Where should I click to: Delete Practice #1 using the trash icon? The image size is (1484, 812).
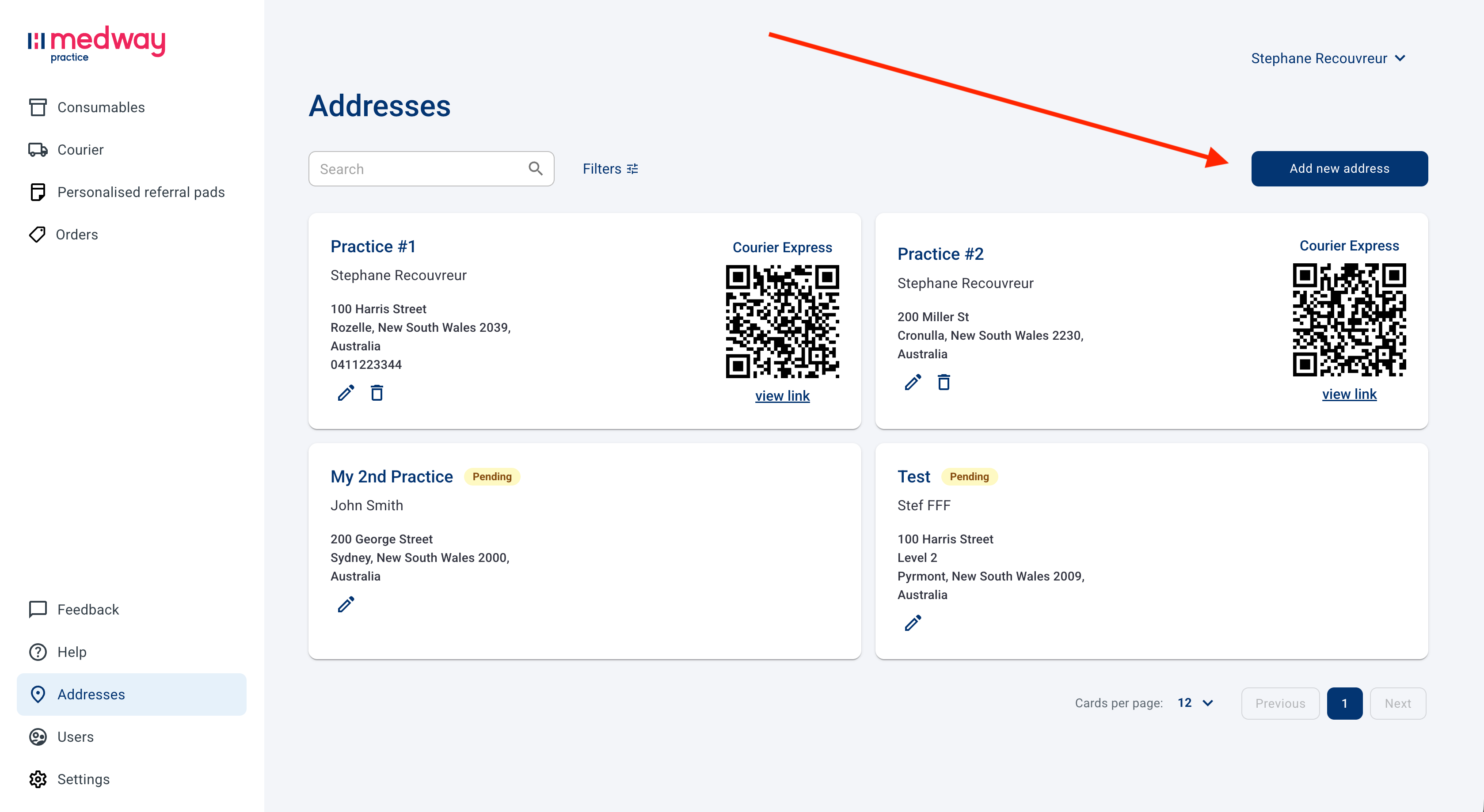click(377, 393)
